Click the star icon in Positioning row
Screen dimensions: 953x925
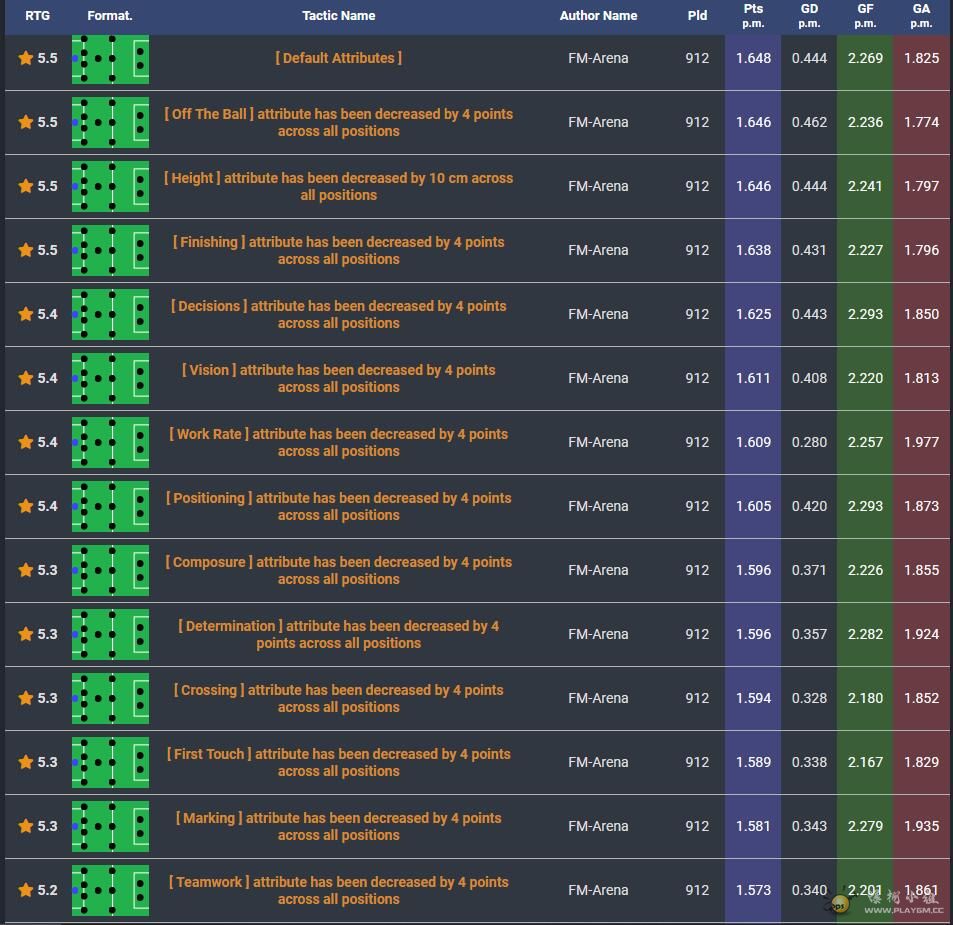(26, 506)
